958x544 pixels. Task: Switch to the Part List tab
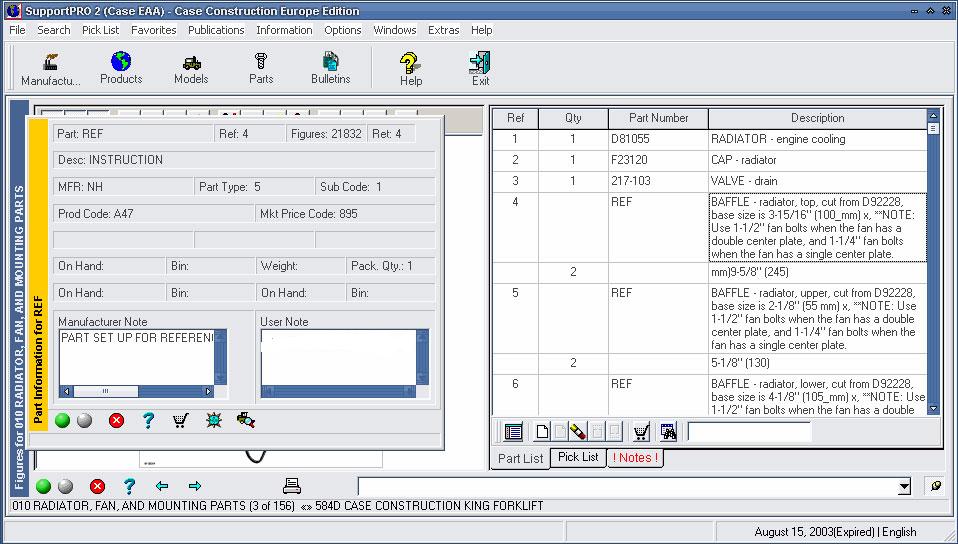[x=521, y=458]
